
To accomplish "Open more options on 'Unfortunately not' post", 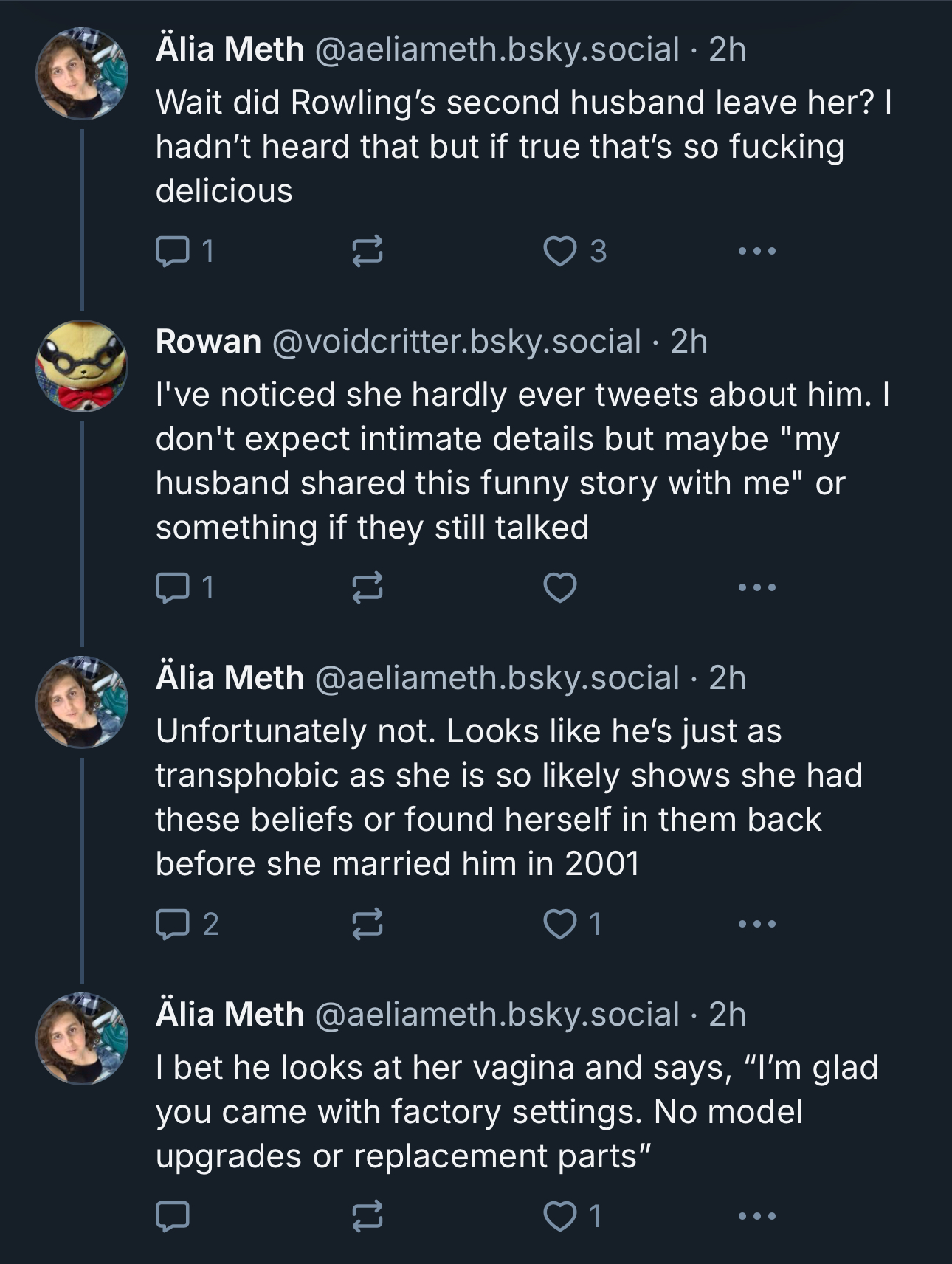I will [756, 925].
